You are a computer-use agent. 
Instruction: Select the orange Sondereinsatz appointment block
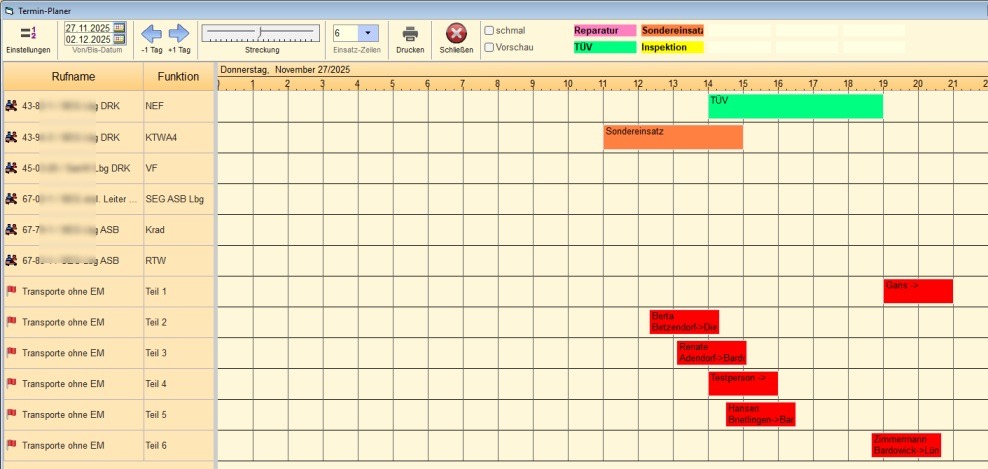point(672,137)
